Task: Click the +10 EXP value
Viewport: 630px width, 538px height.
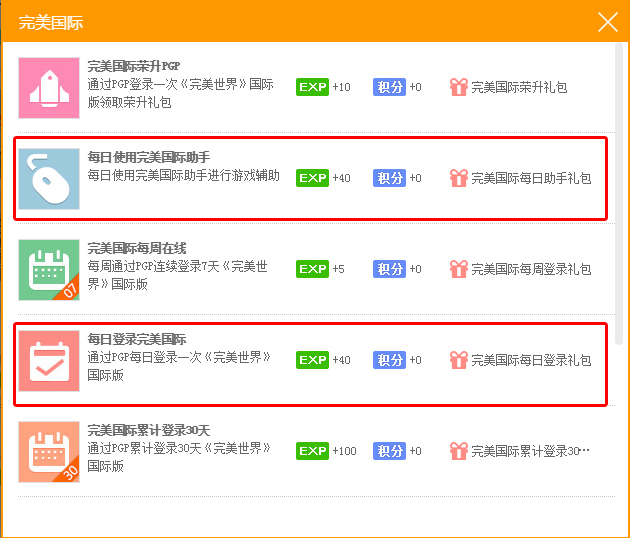Action: [342, 87]
